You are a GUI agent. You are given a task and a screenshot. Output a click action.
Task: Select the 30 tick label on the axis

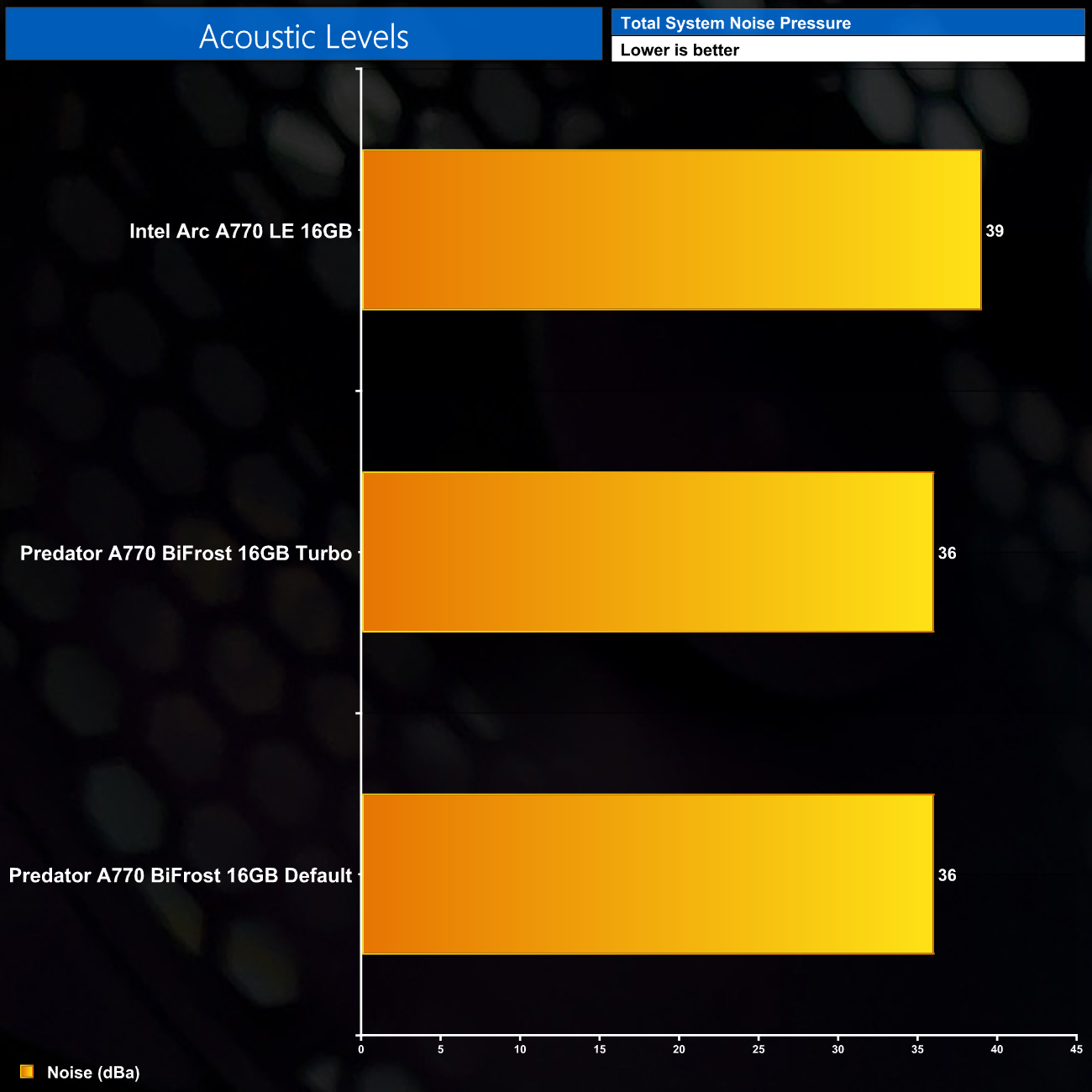(x=838, y=1049)
